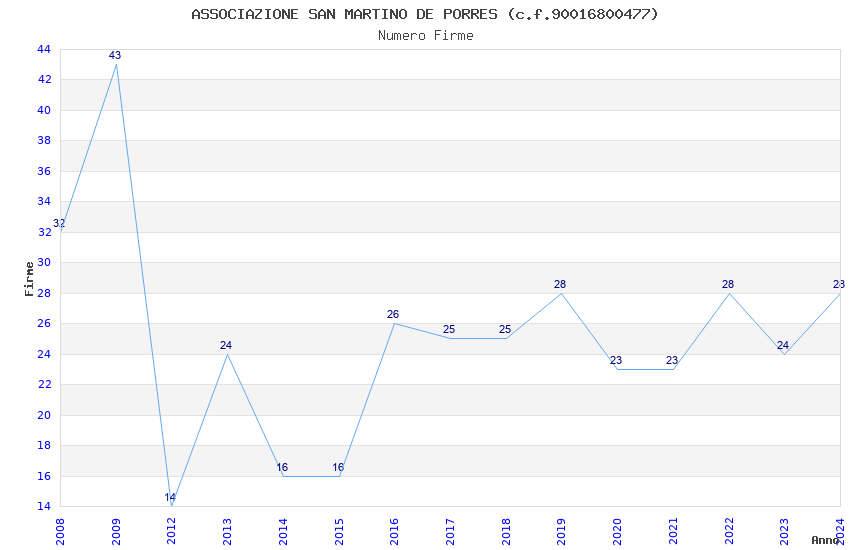Select the 2018 year label
This screenshot has width=850, height=550.
pos(506,531)
